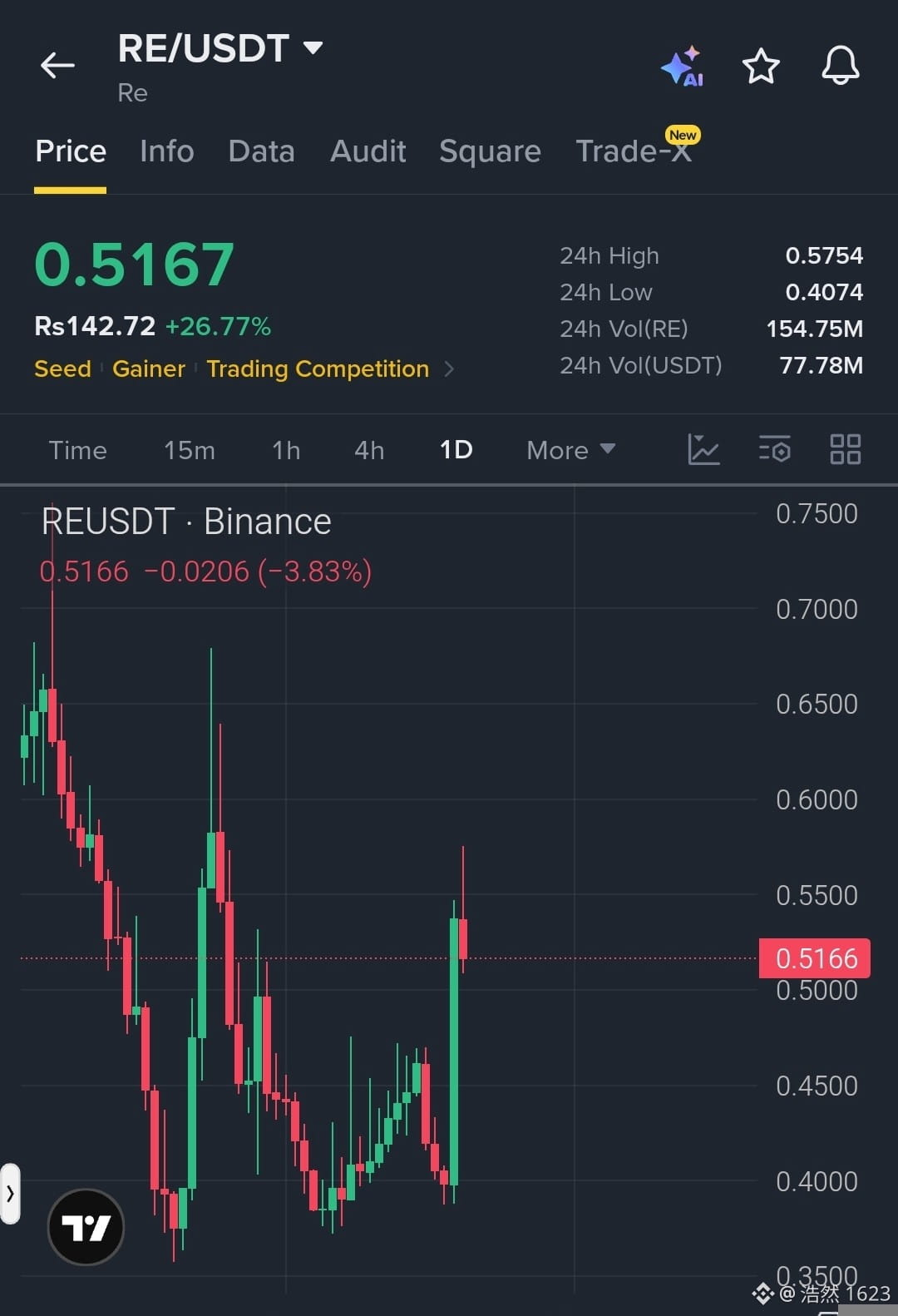Click the large 0.5167 current price
898x1316 pixels.
tap(134, 265)
